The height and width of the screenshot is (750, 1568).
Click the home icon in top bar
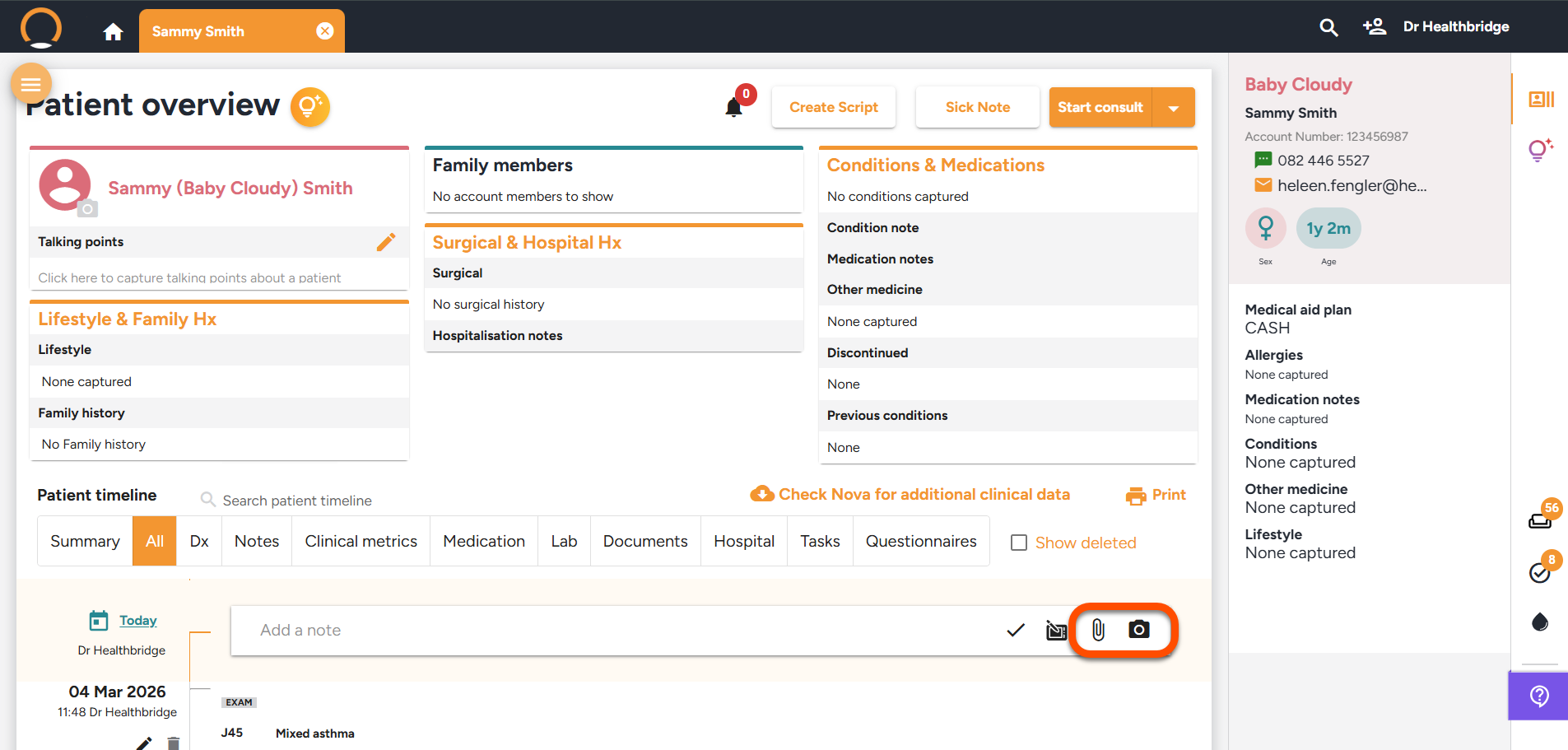113,31
